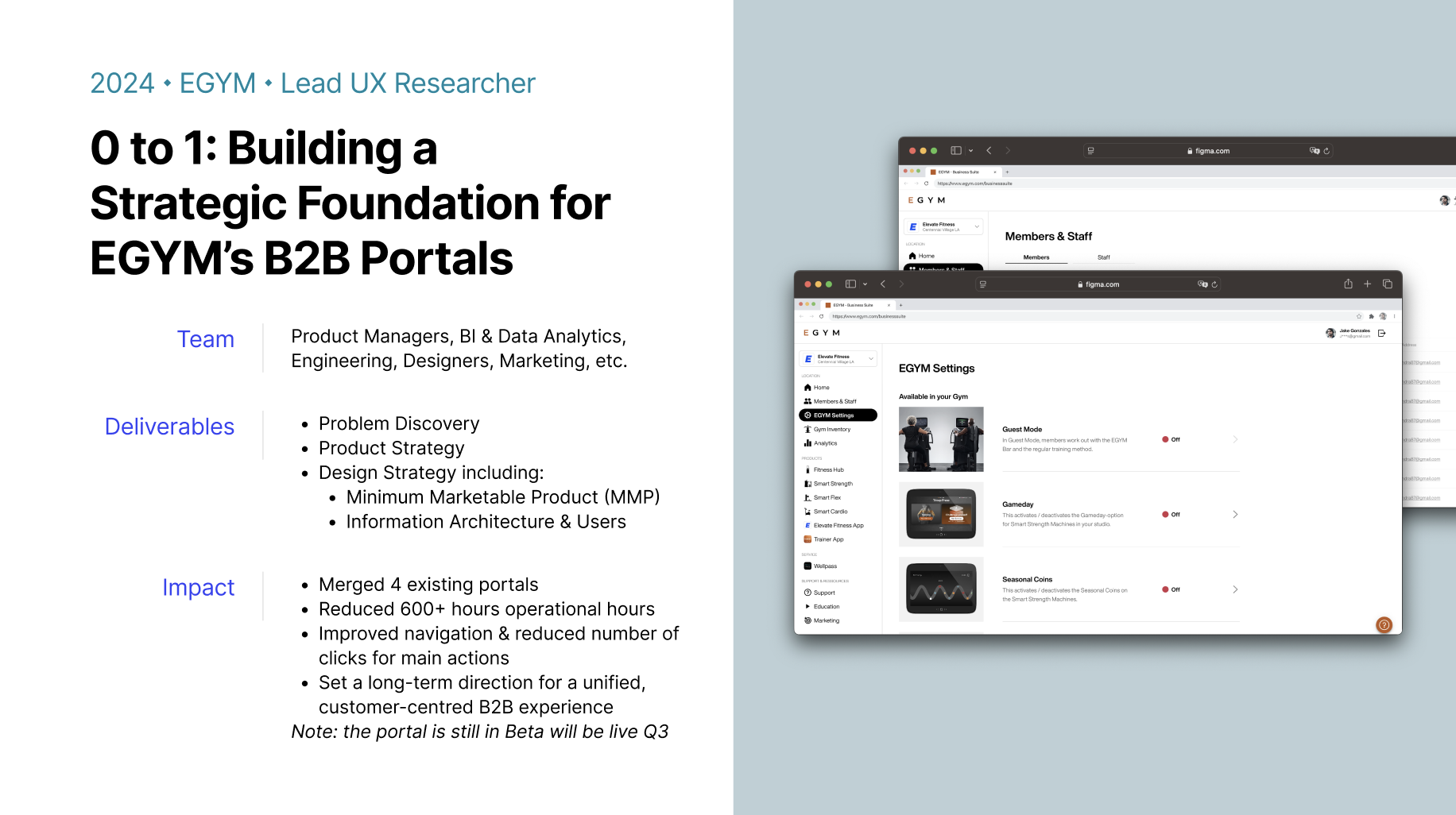Screen dimensions: 1456x815
Task: Click the translate icon in front window address bar
Action: [x=1202, y=284]
